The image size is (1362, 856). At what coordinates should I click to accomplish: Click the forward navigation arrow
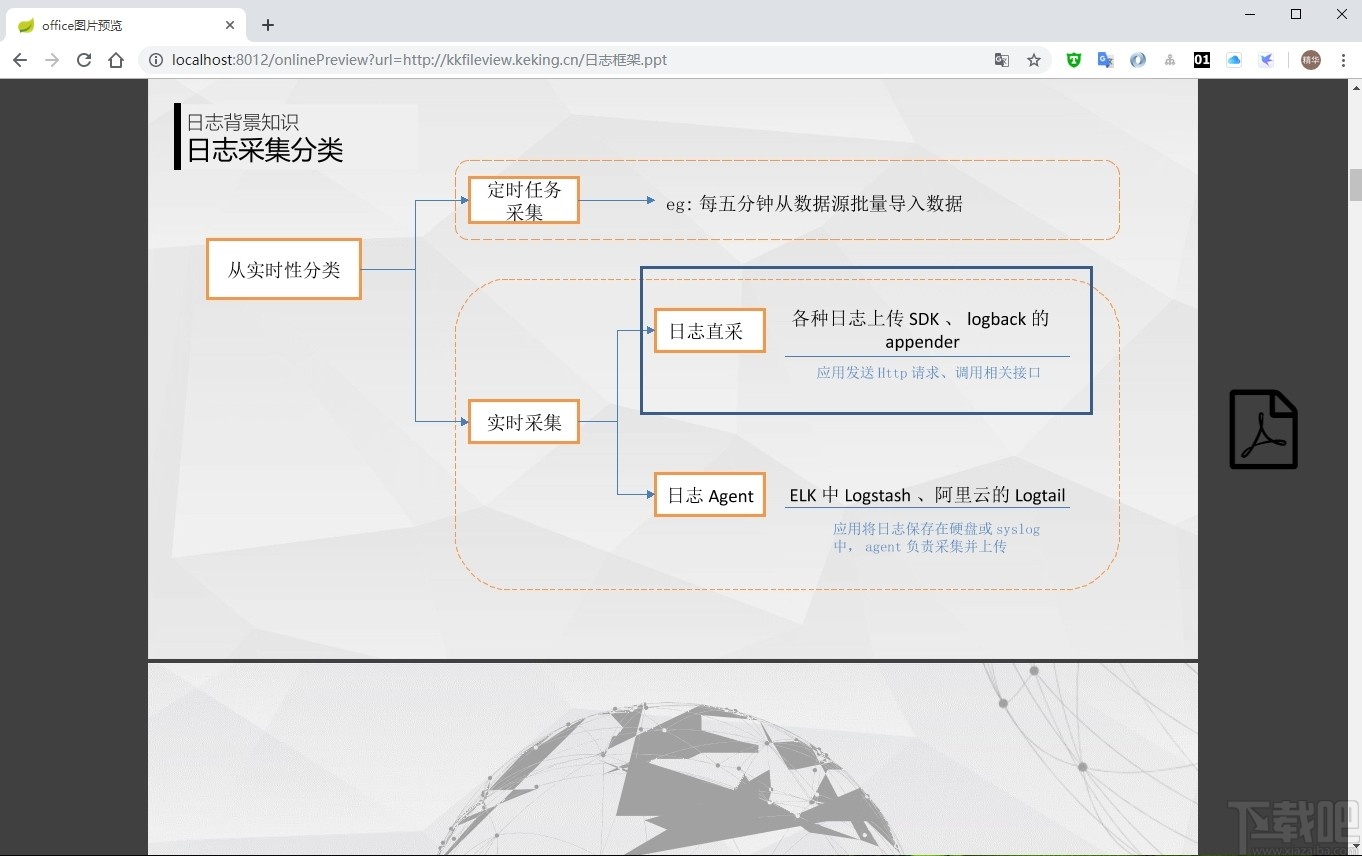pyautogui.click(x=52, y=59)
